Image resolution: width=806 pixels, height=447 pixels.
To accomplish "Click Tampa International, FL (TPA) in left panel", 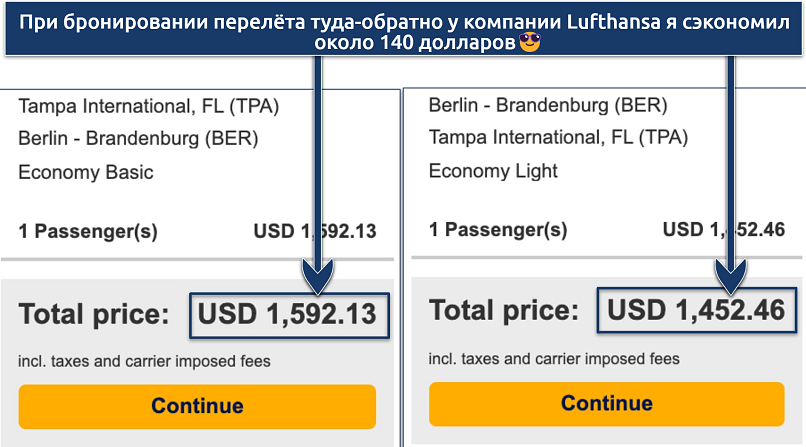I will pyautogui.click(x=148, y=106).
